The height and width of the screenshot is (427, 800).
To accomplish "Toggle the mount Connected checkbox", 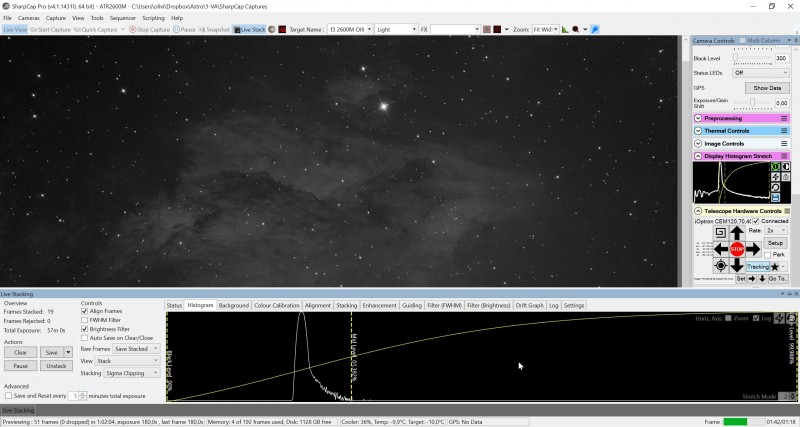I will [x=756, y=221].
